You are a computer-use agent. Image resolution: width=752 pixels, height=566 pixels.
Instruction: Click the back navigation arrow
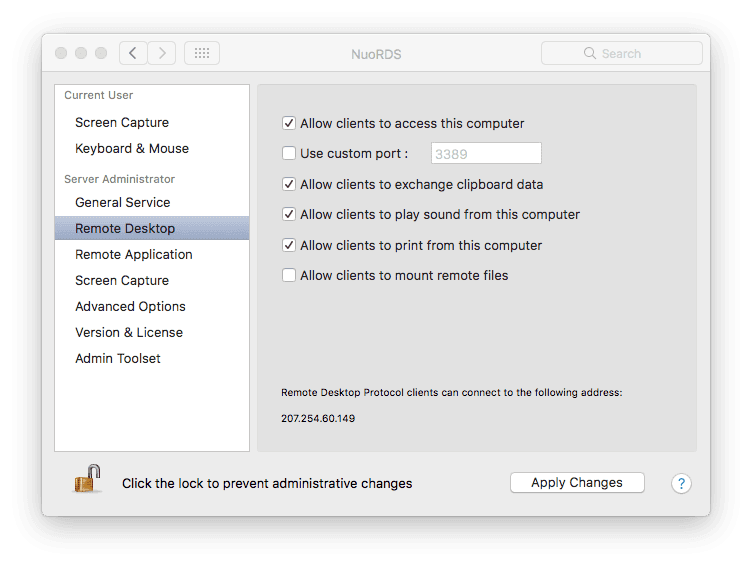[133, 53]
